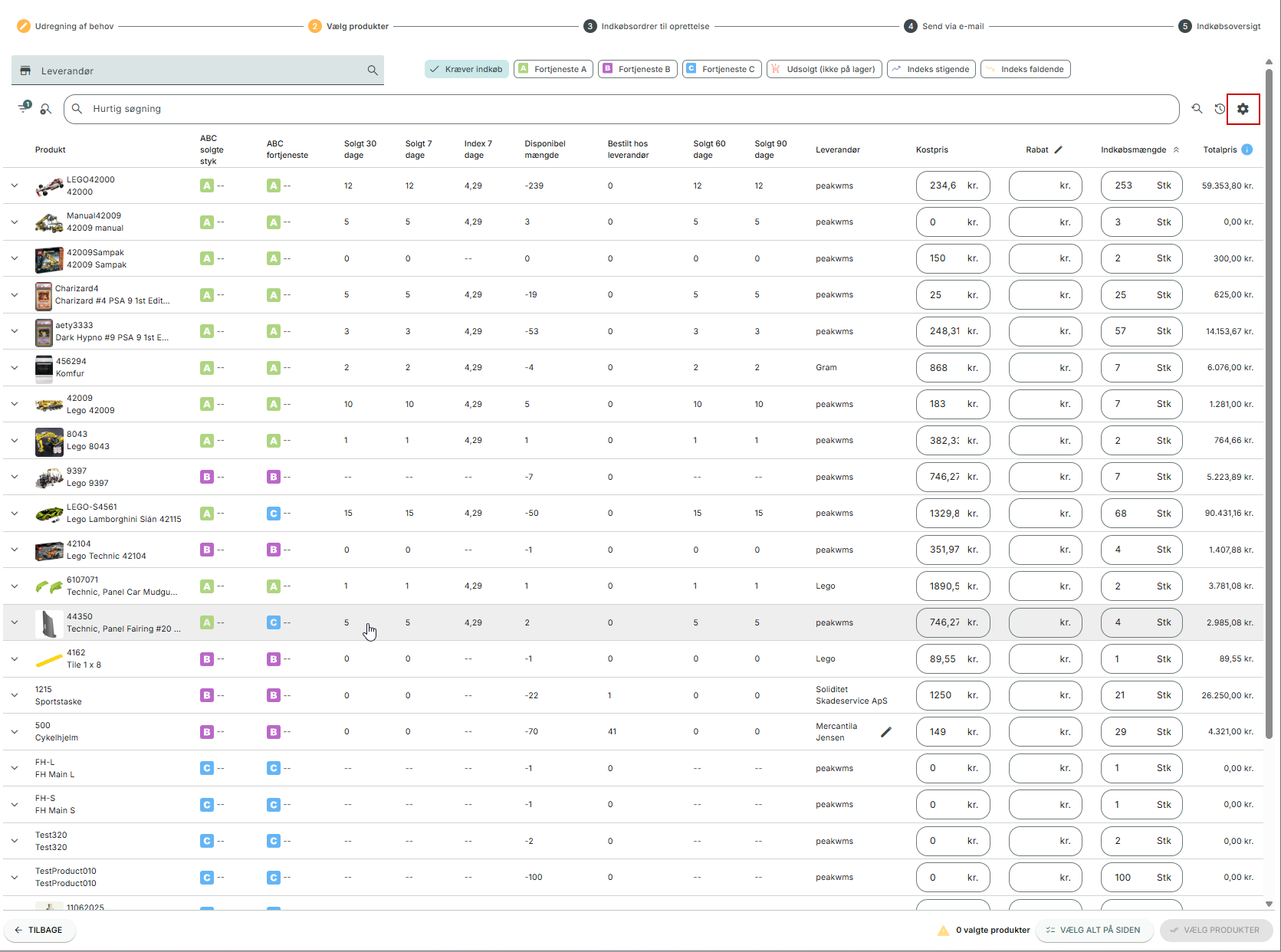
Task: Enable the Udsolgt (ikke på lager) filter
Action: click(x=824, y=69)
